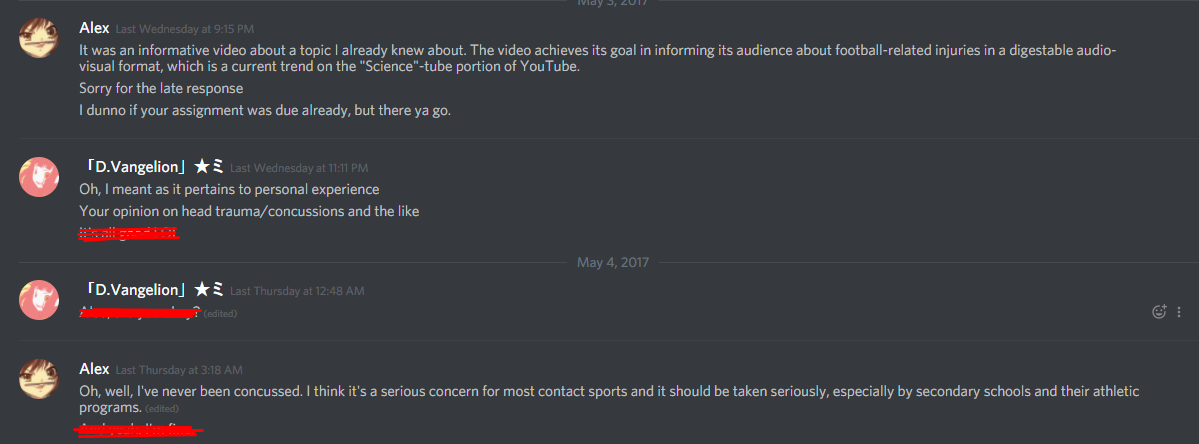Click the "Sorry for the late response" message
The image size is (1199, 444).
coord(161,88)
